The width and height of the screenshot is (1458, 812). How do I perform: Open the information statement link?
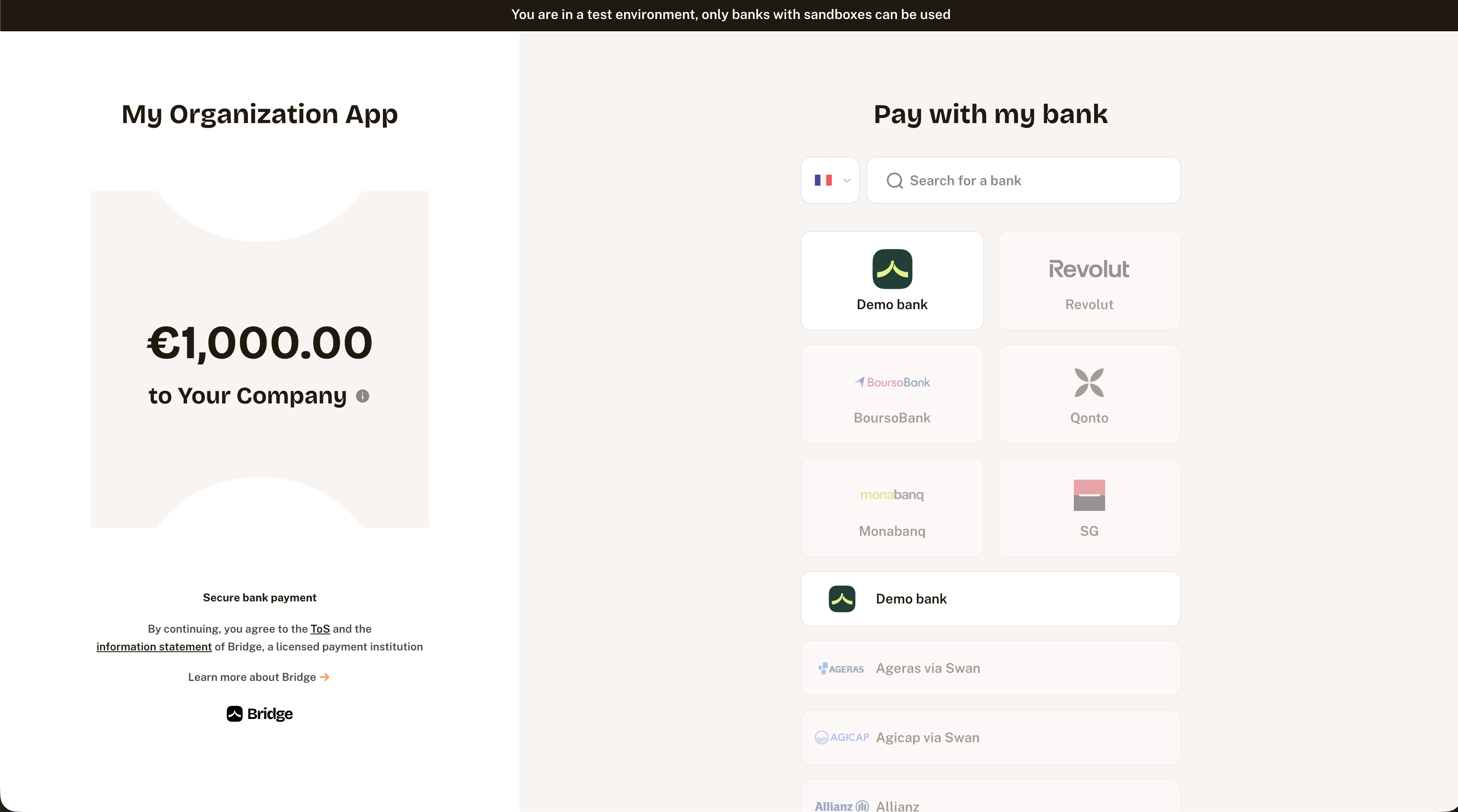(154, 646)
